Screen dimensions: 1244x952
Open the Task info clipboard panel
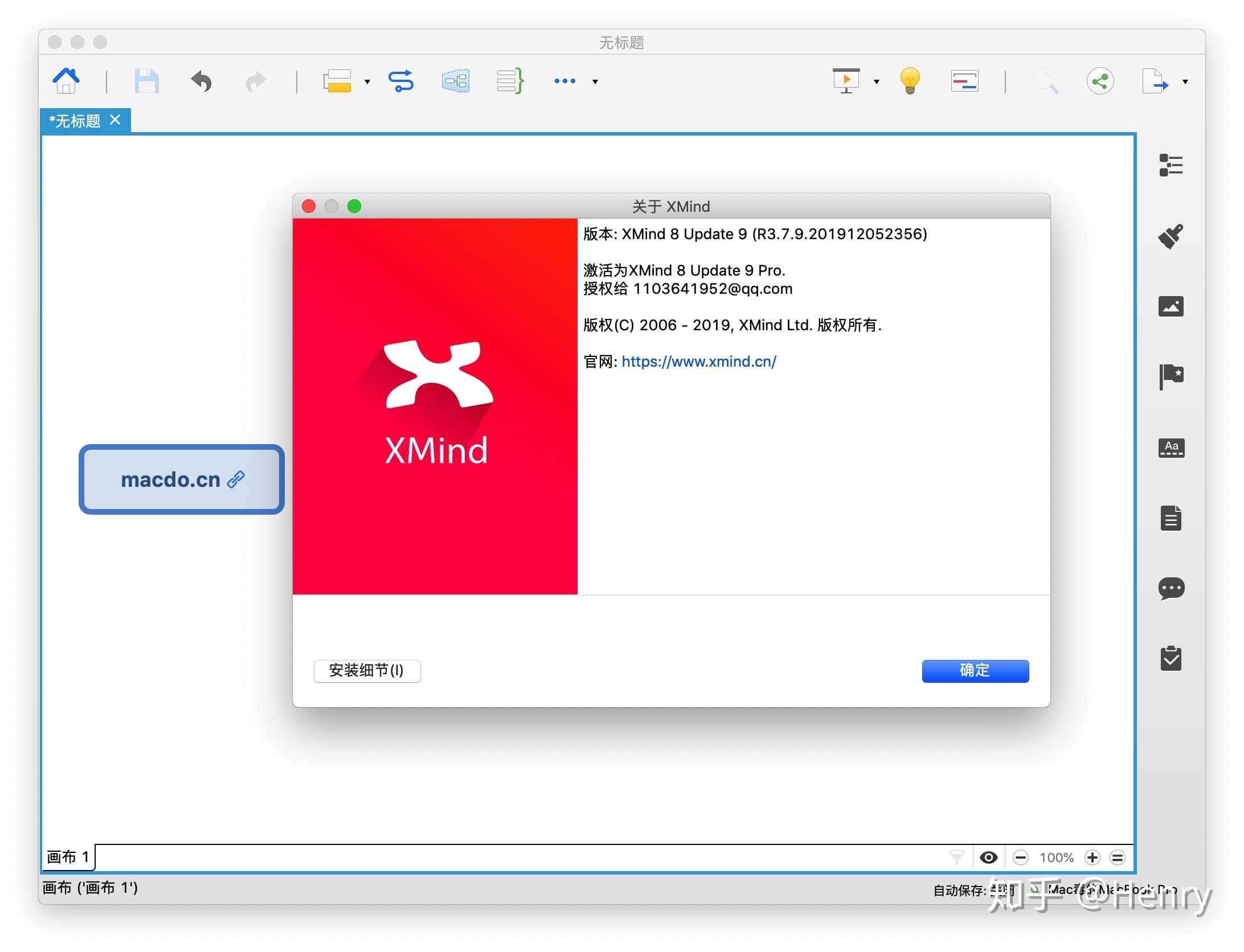pos(1171,659)
